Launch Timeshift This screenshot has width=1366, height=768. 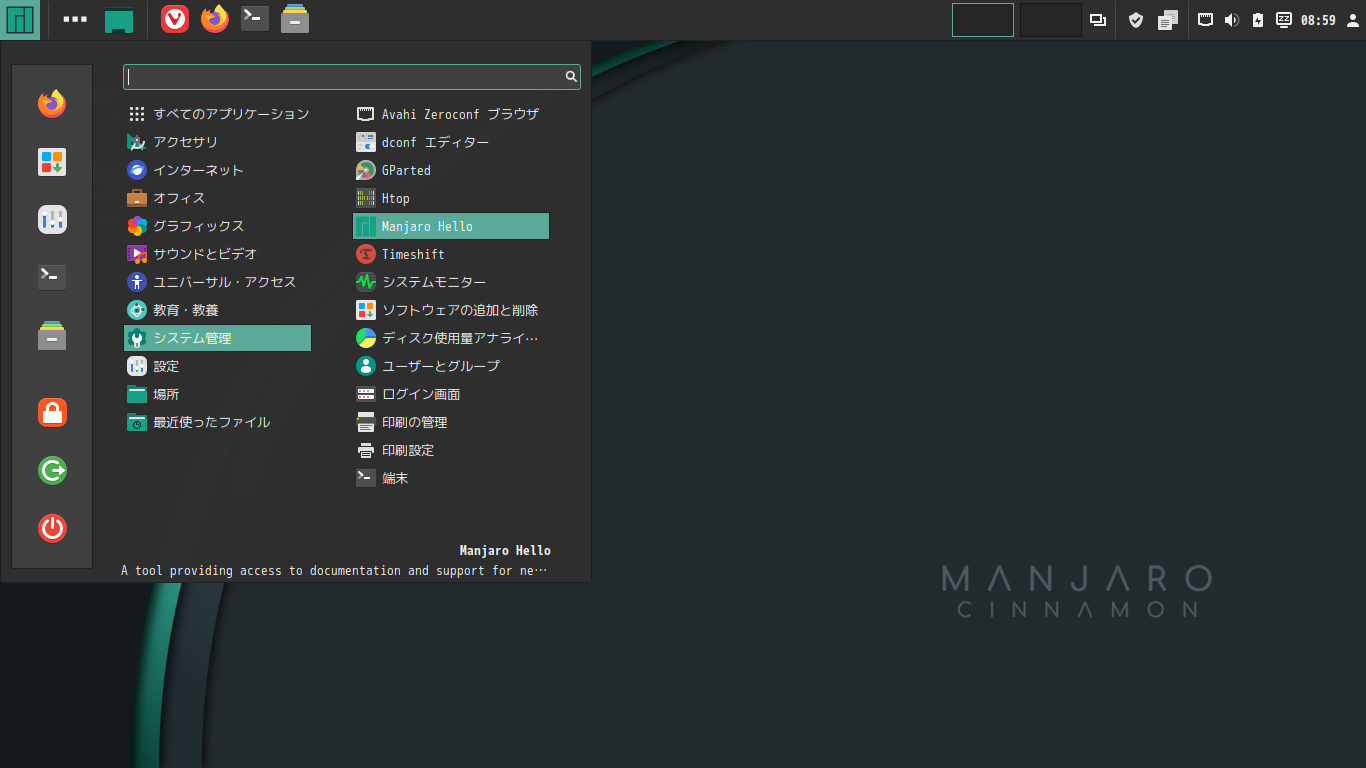click(x=451, y=254)
